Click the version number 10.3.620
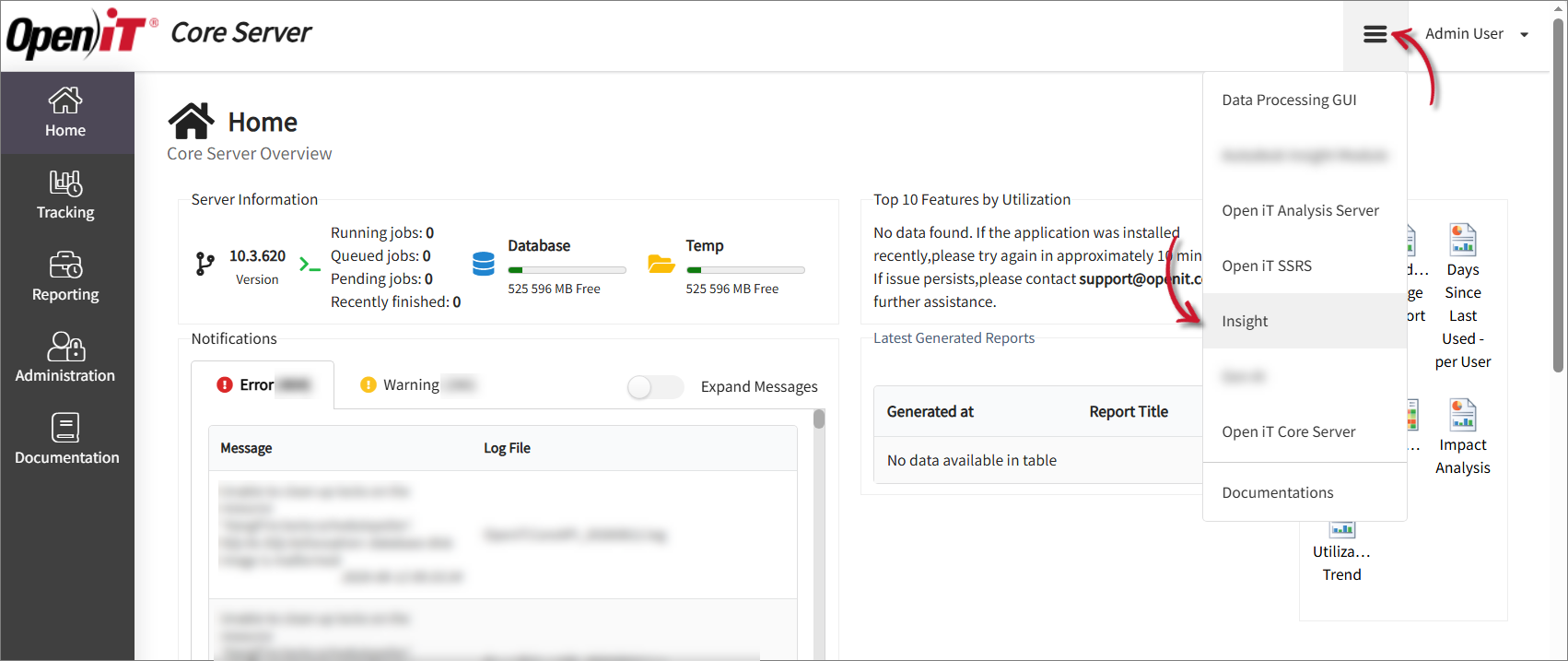This screenshot has width=1568, height=661. (257, 255)
